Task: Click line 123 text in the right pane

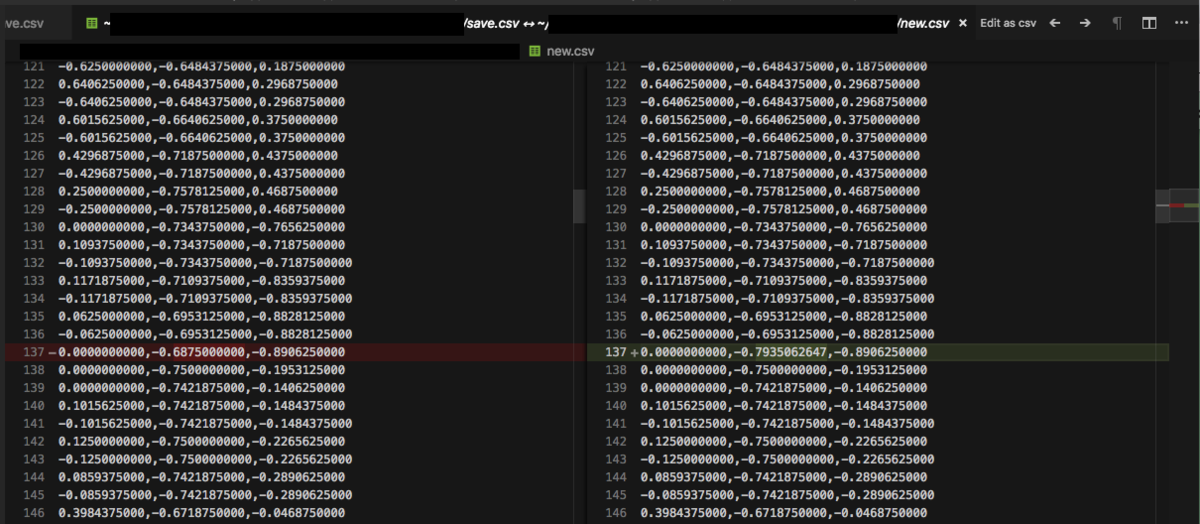Action: coord(783,102)
